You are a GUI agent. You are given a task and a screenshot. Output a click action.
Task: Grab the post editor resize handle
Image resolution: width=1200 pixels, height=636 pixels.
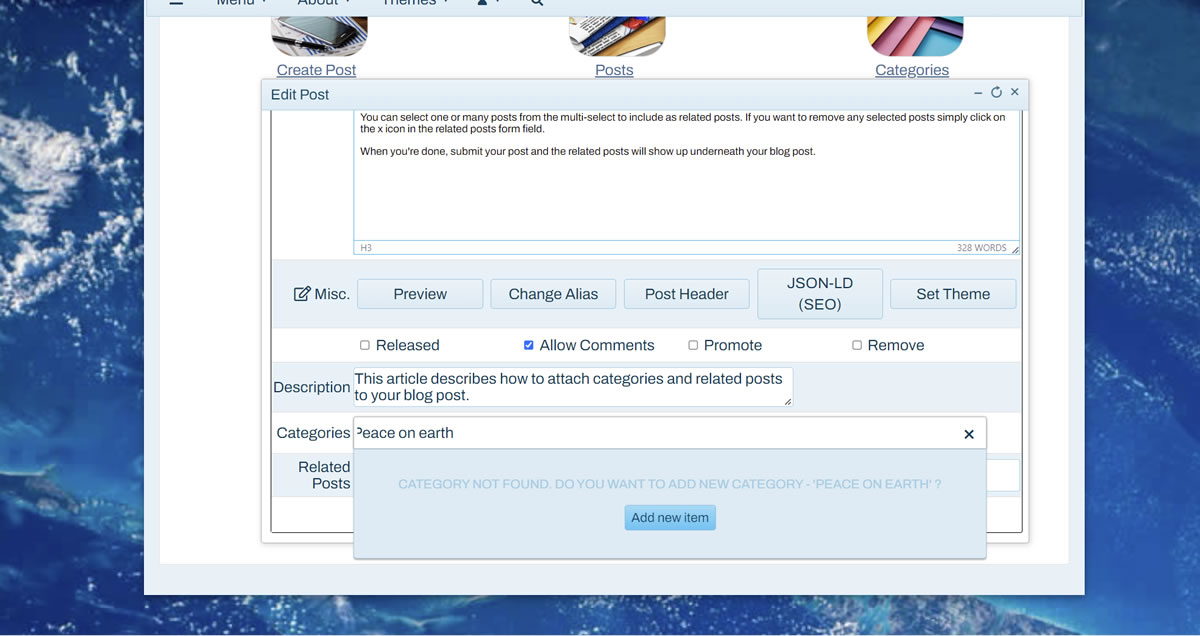tap(1015, 248)
